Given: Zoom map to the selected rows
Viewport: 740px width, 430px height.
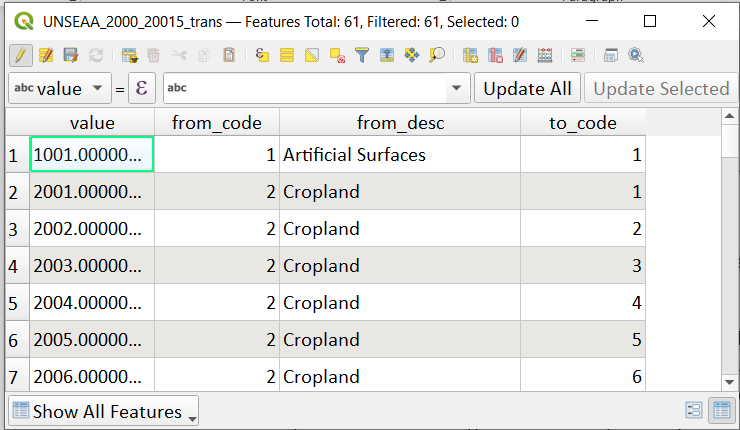Looking at the screenshot, I should click(x=437, y=55).
